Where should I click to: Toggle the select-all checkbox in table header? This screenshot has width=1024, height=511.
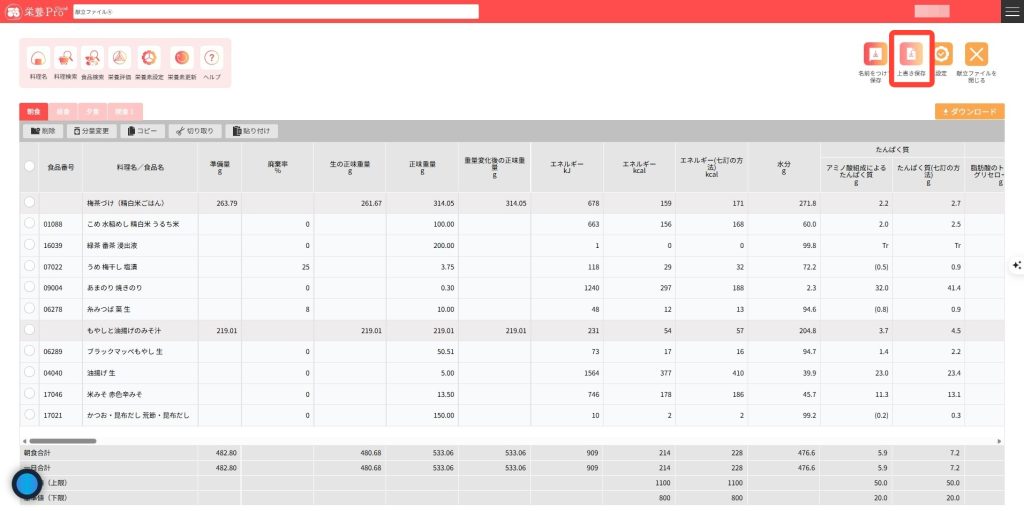pyautogui.click(x=30, y=167)
